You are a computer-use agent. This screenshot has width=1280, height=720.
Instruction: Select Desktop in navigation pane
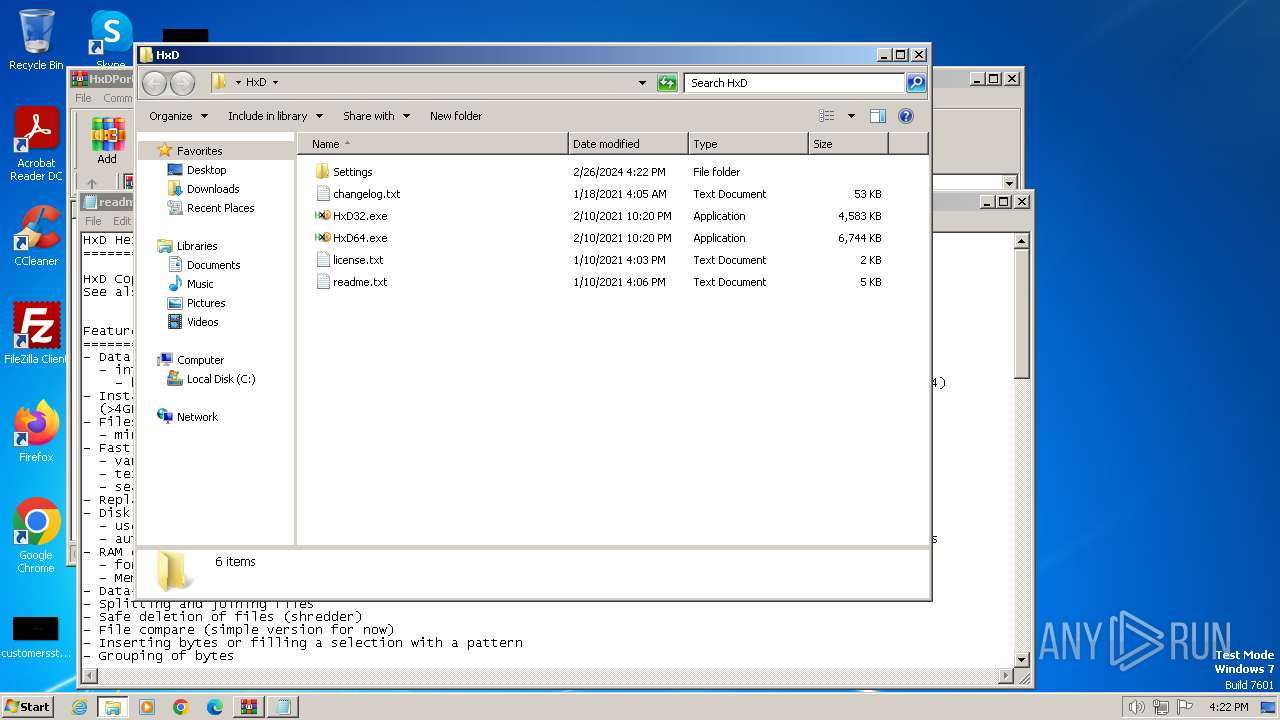click(x=207, y=170)
